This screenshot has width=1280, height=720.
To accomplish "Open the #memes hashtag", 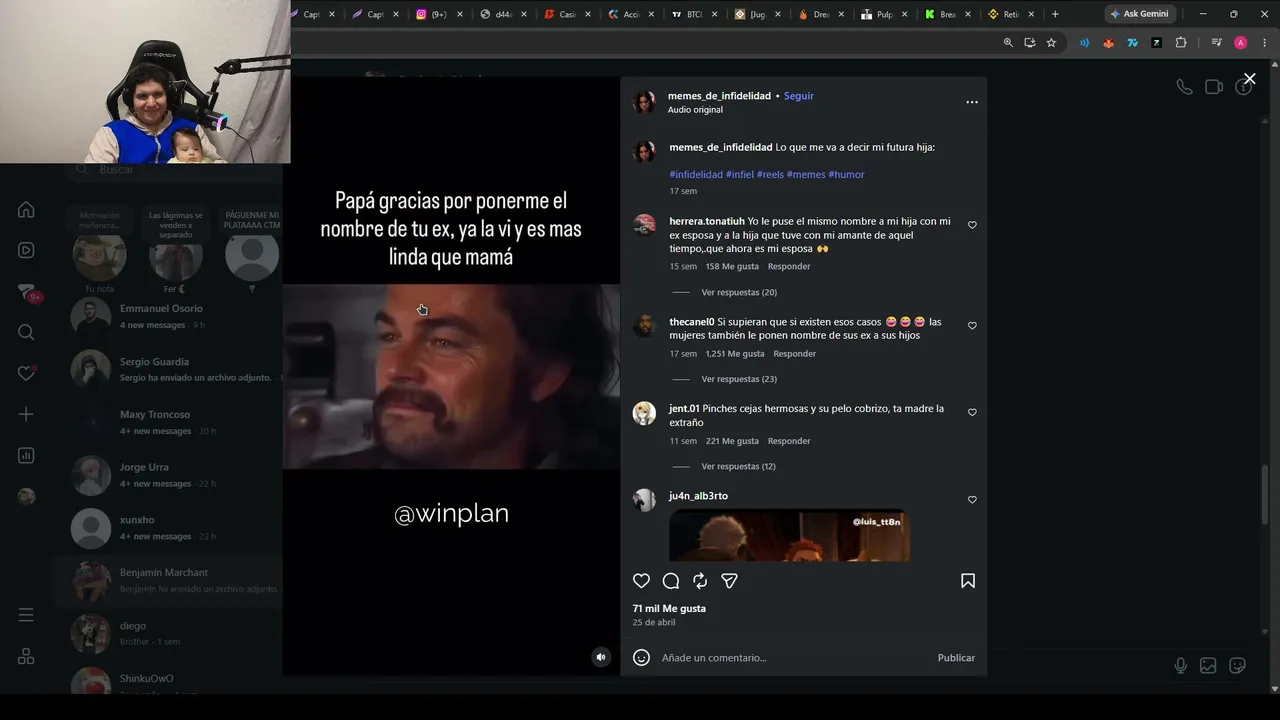I will [x=806, y=175].
